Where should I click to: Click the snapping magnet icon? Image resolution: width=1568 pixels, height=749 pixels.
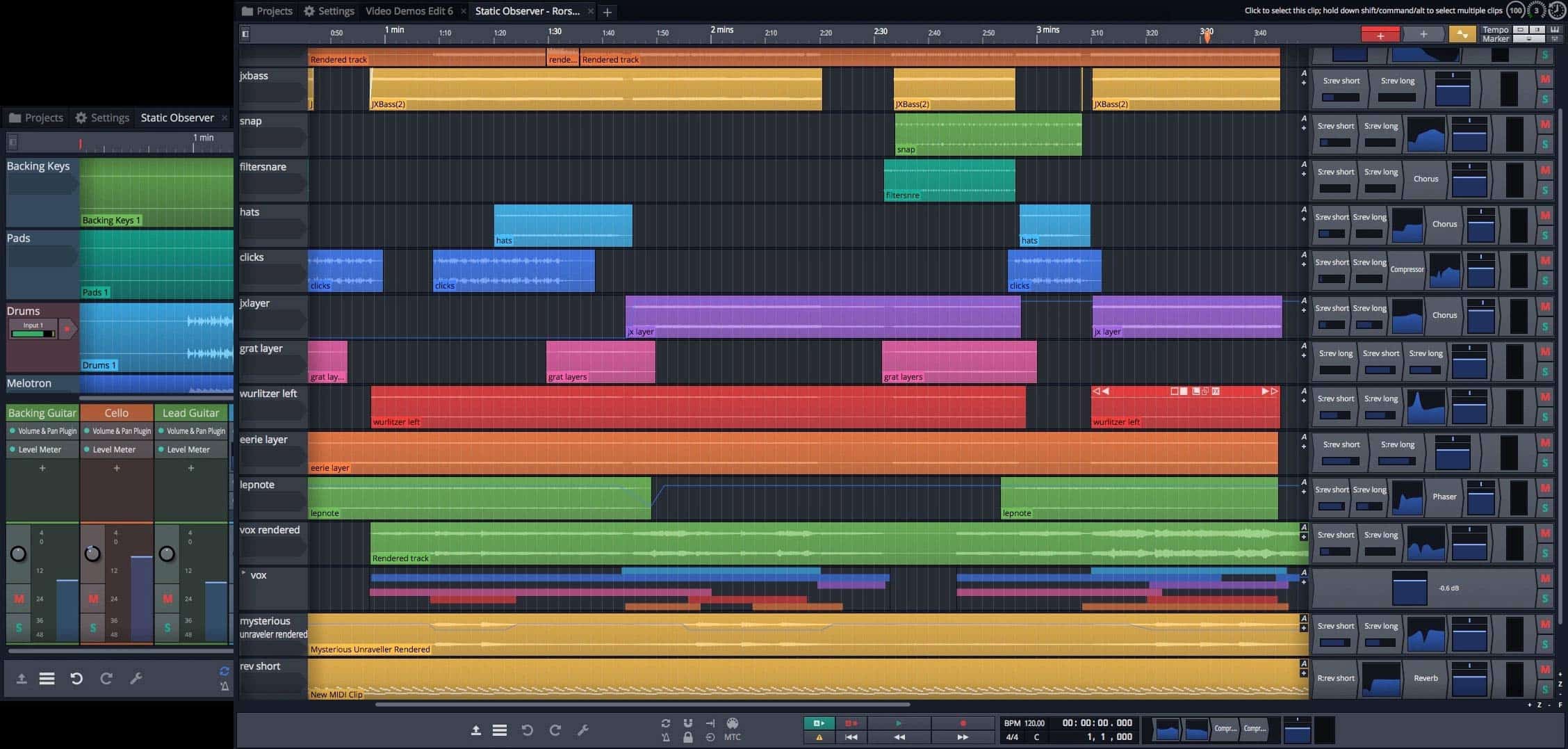[x=687, y=723]
